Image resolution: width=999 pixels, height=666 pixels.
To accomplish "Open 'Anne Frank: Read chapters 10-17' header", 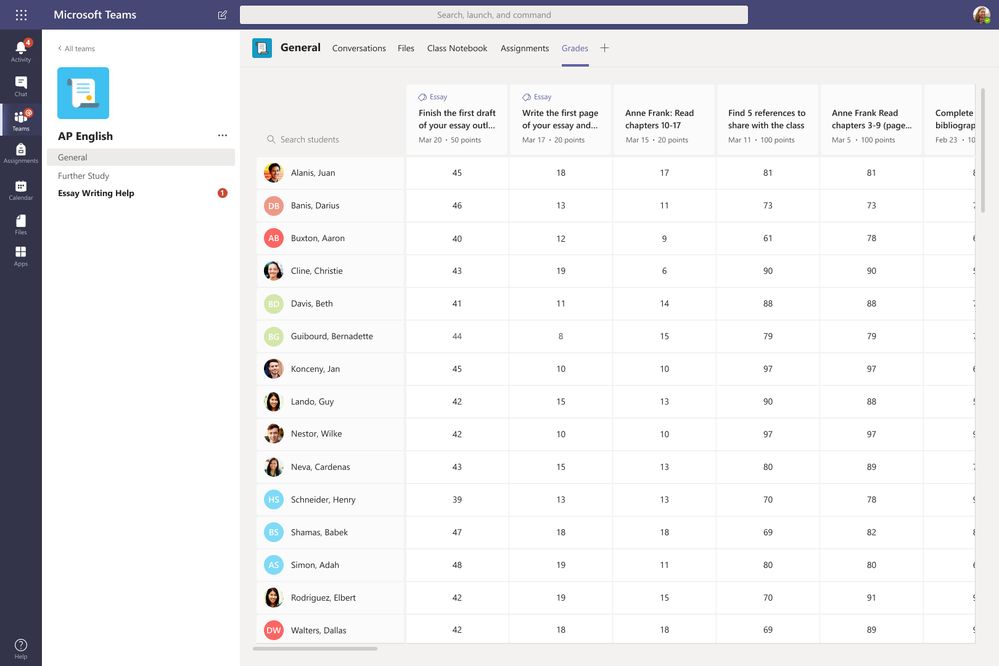I will pyautogui.click(x=664, y=119).
